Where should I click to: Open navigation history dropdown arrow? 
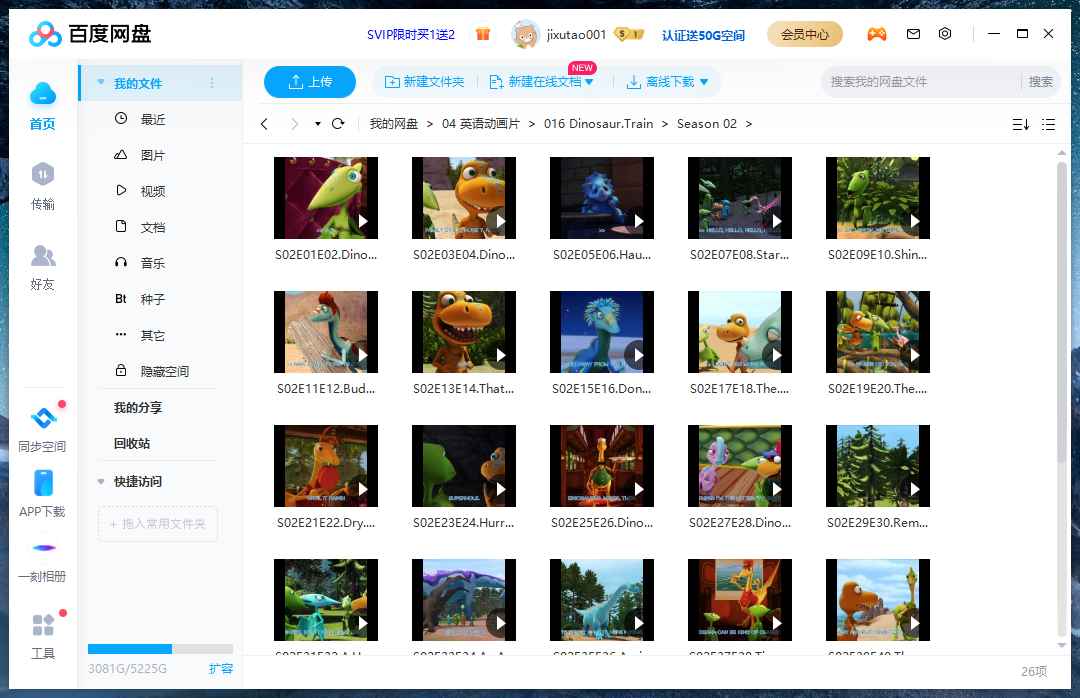[318, 124]
